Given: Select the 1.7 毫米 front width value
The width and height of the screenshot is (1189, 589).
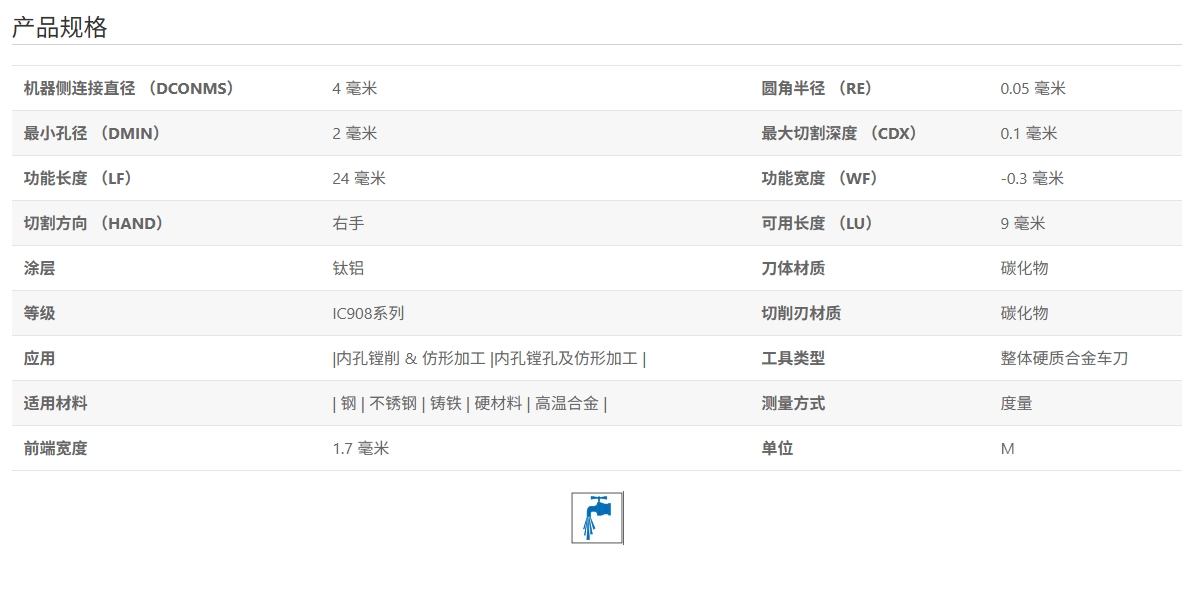Looking at the screenshot, I should point(360,448).
